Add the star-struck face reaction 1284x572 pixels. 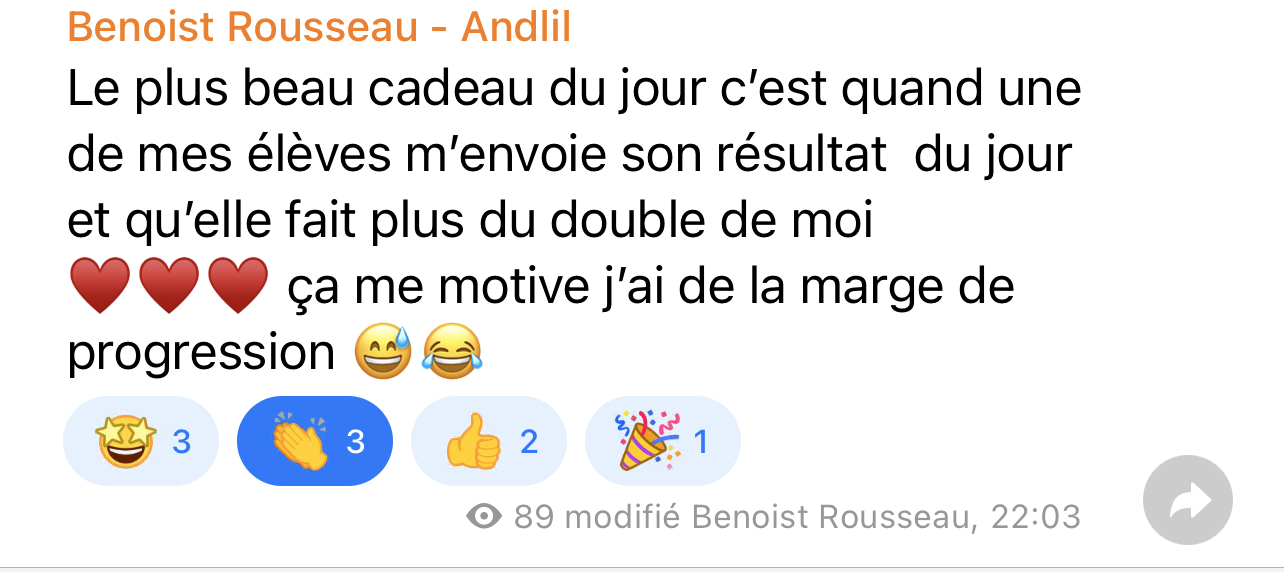pos(141,441)
